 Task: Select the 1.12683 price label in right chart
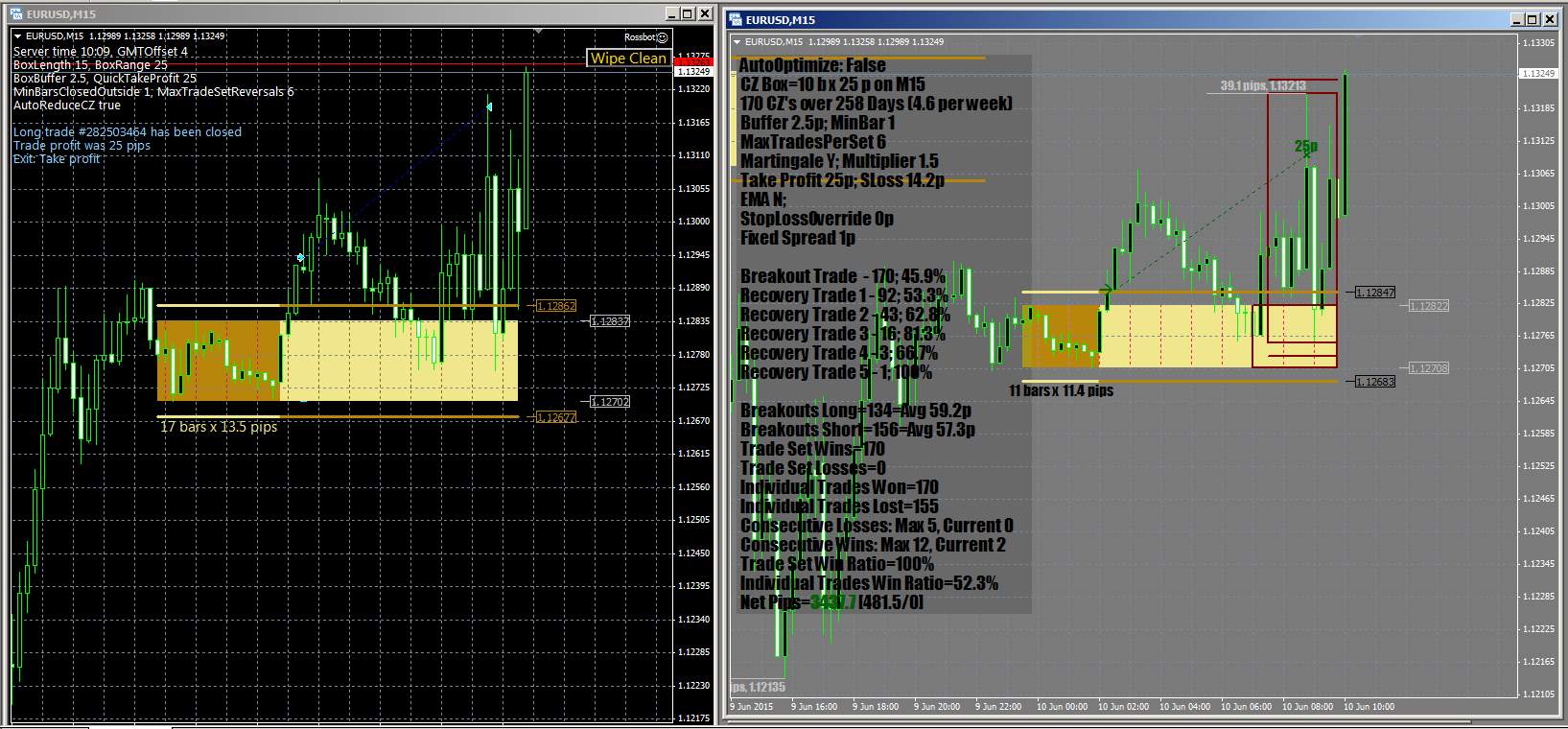pos(1374,382)
